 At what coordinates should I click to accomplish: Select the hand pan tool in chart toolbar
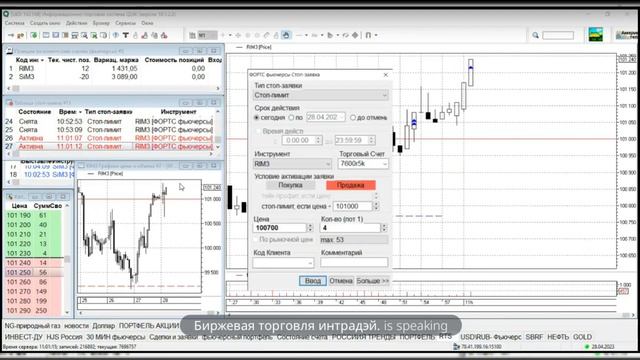pos(286,36)
